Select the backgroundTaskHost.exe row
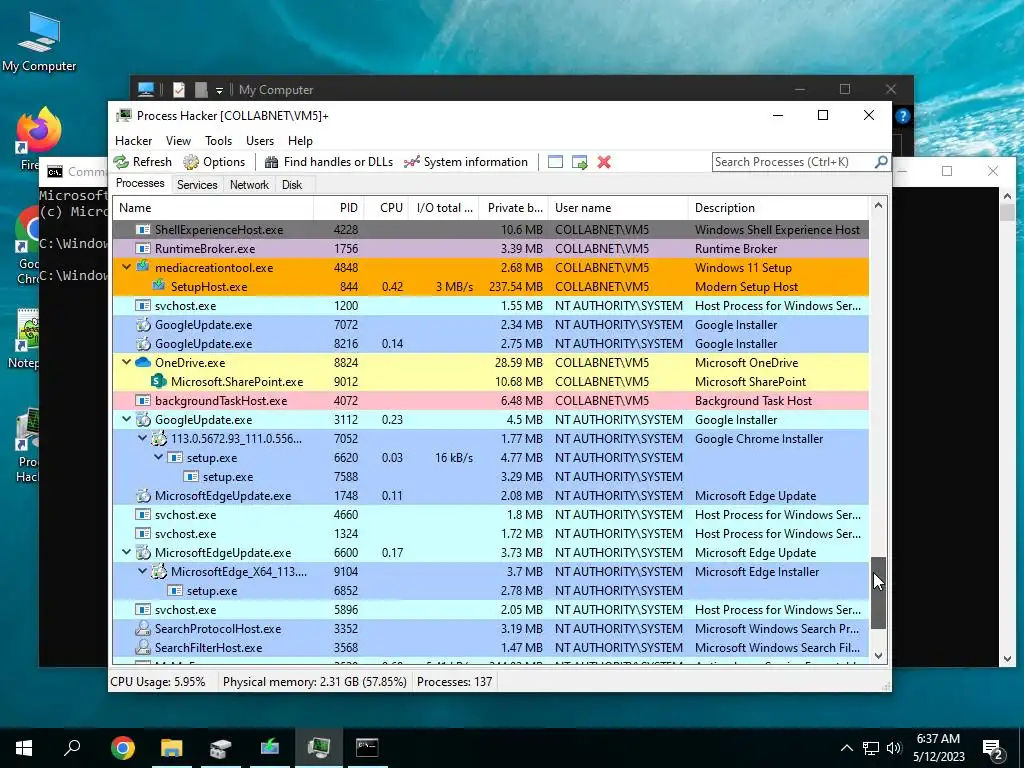The image size is (1024, 768). click(490, 400)
